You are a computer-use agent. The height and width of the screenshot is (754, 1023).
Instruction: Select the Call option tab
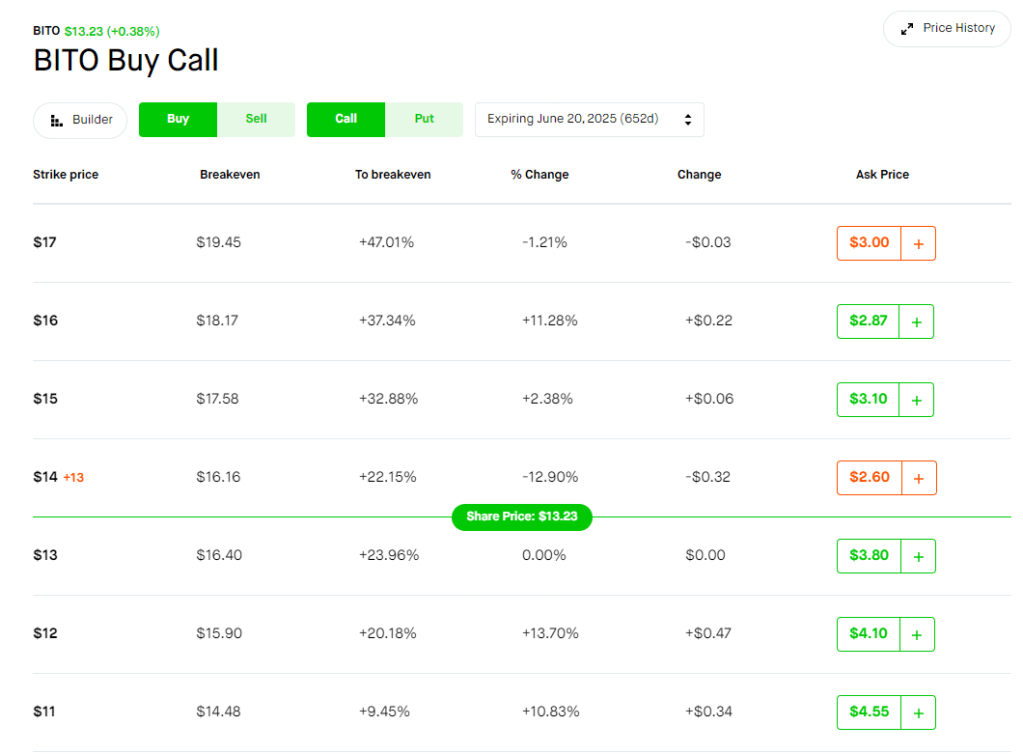pyautogui.click(x=346, y=119)
